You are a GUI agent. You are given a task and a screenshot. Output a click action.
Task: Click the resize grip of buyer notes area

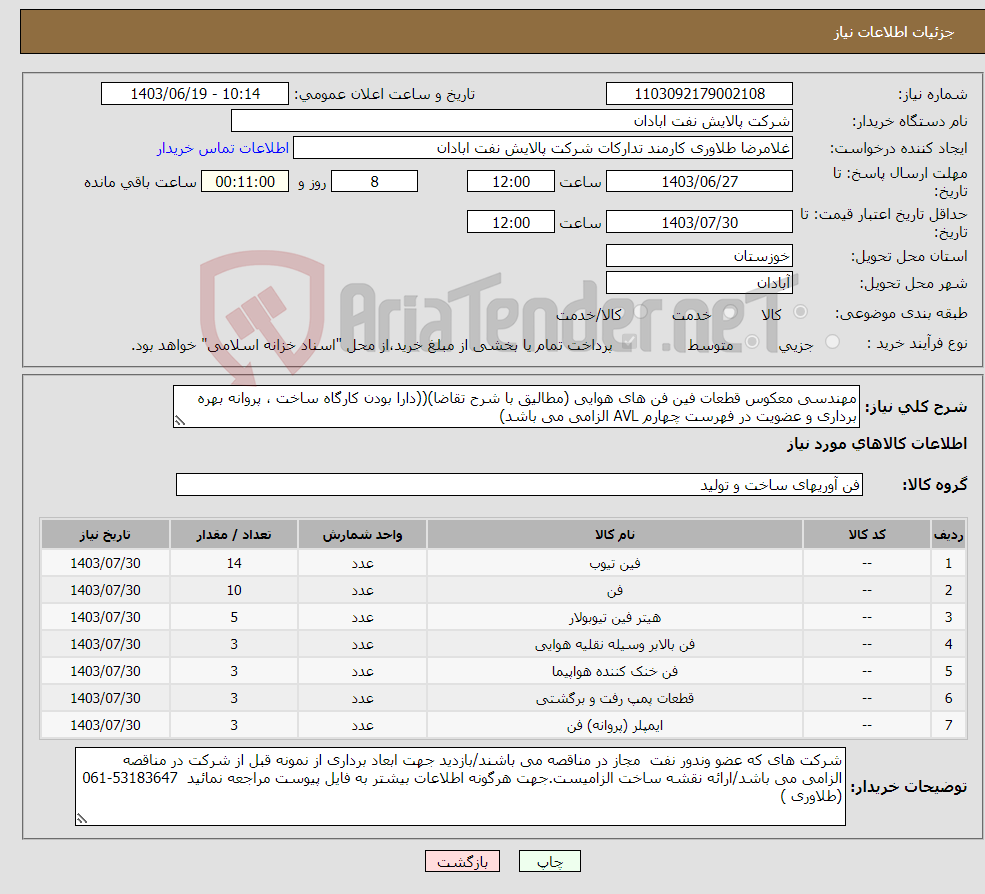82,819
